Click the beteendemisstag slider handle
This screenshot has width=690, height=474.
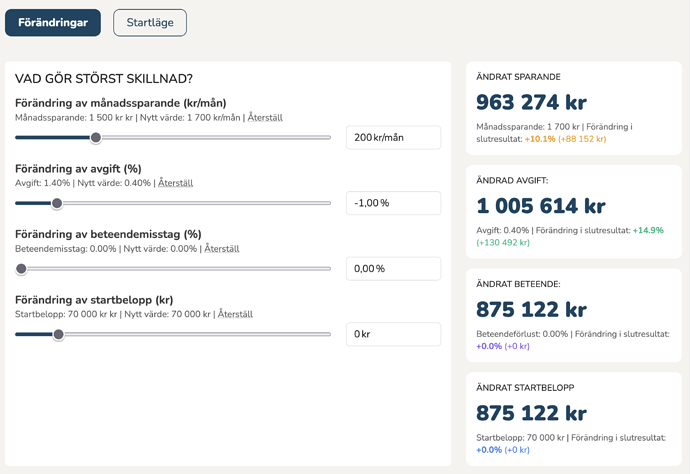pyautogui.click(x=21, y=269)
